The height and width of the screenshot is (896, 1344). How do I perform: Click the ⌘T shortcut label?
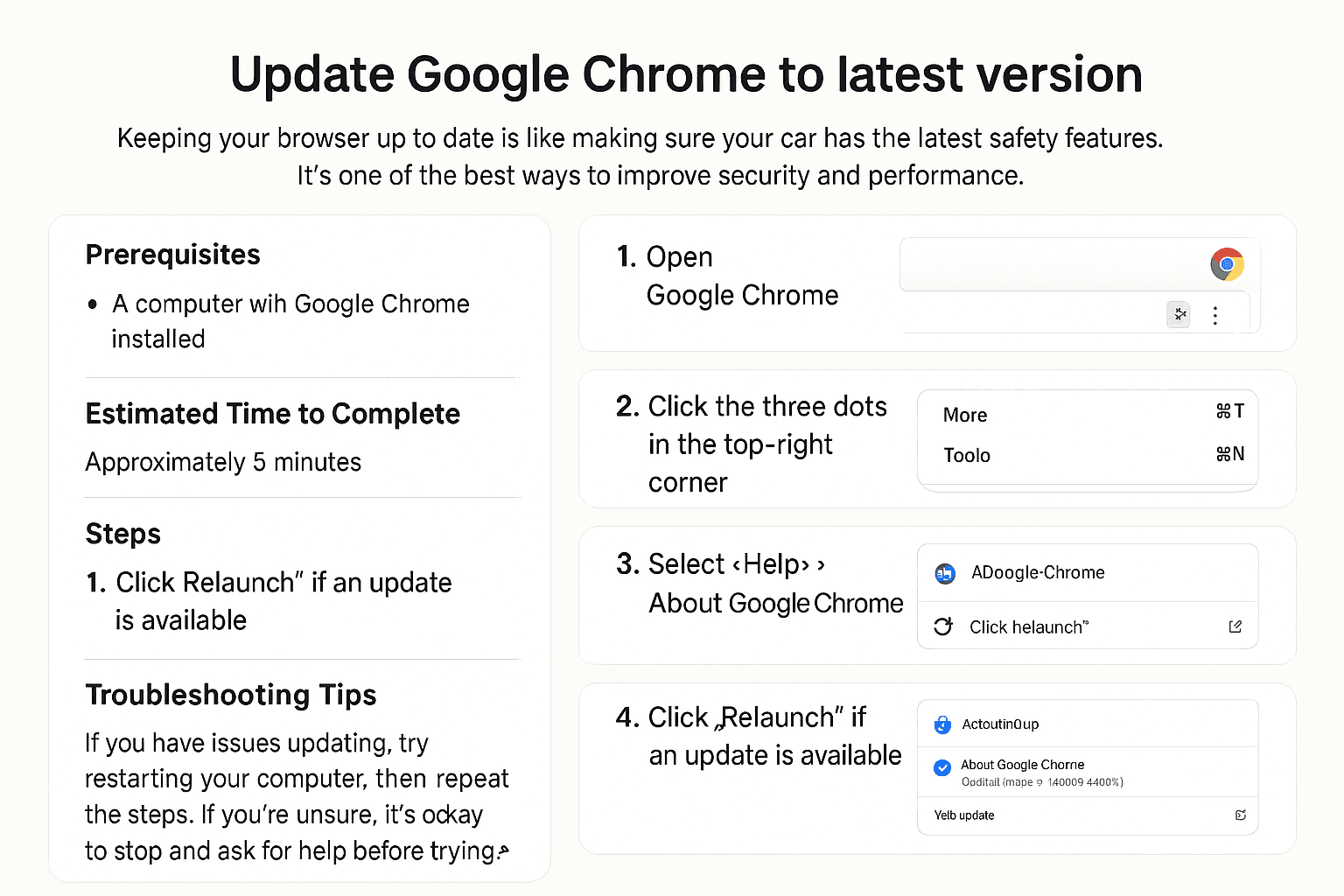[1230, 411]
